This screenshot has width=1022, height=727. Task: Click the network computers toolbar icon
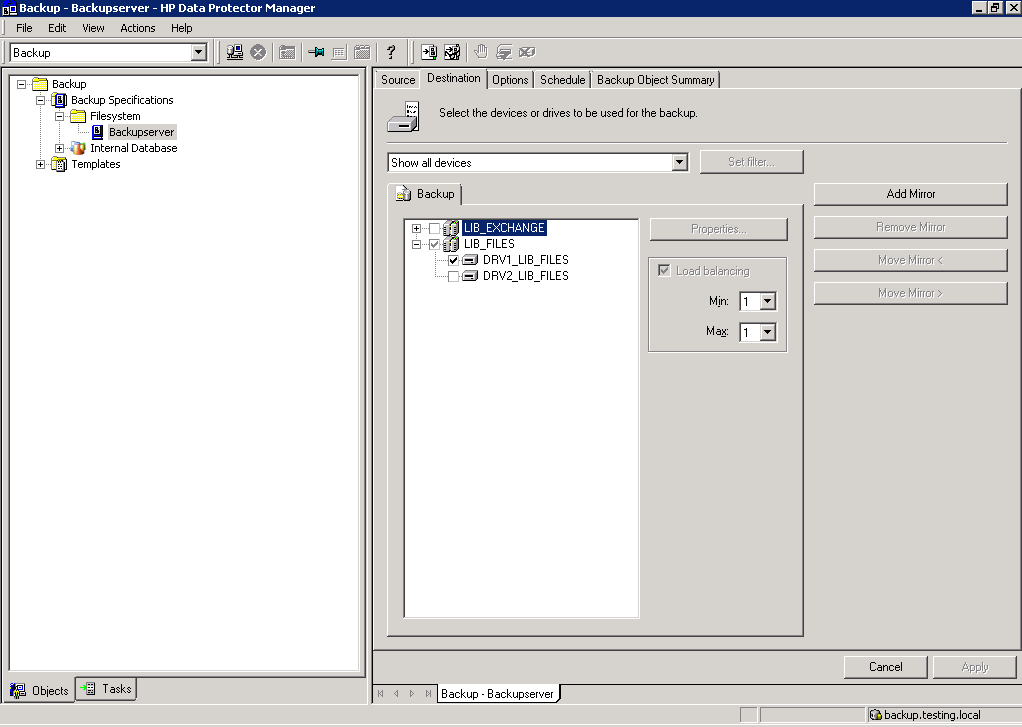click(235, 52)
